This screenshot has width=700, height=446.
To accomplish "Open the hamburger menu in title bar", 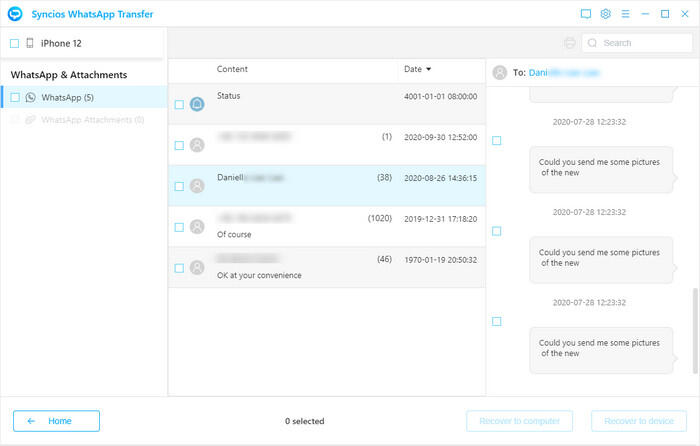I will (625, 14).
